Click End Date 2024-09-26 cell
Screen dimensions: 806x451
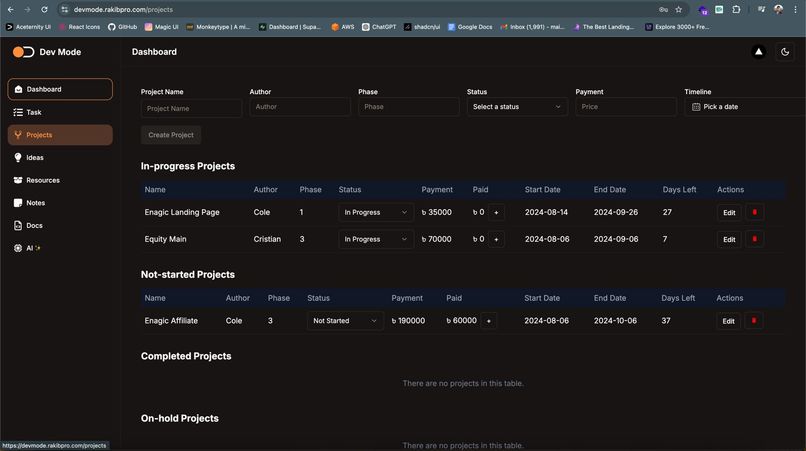coord(616,212)
